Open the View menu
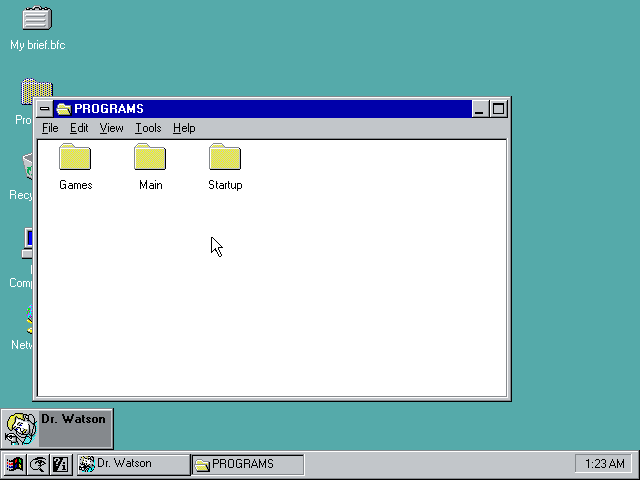The image size is (640, 480). pos(111,128)
